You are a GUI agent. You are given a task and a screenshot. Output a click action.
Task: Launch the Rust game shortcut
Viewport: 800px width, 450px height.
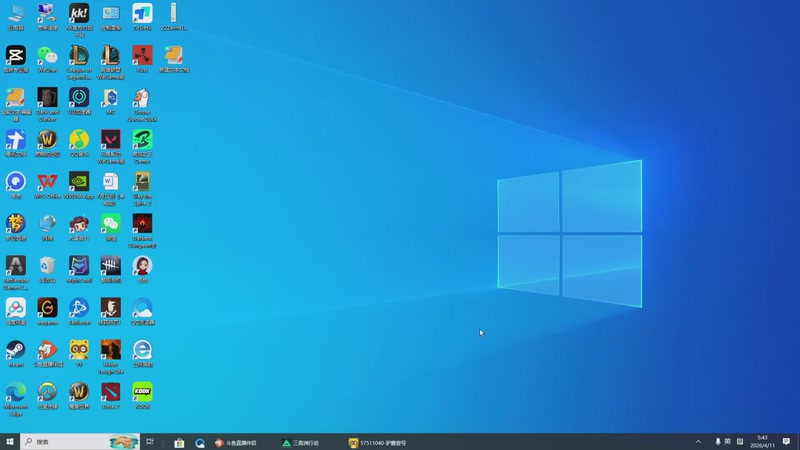(142, 59)
